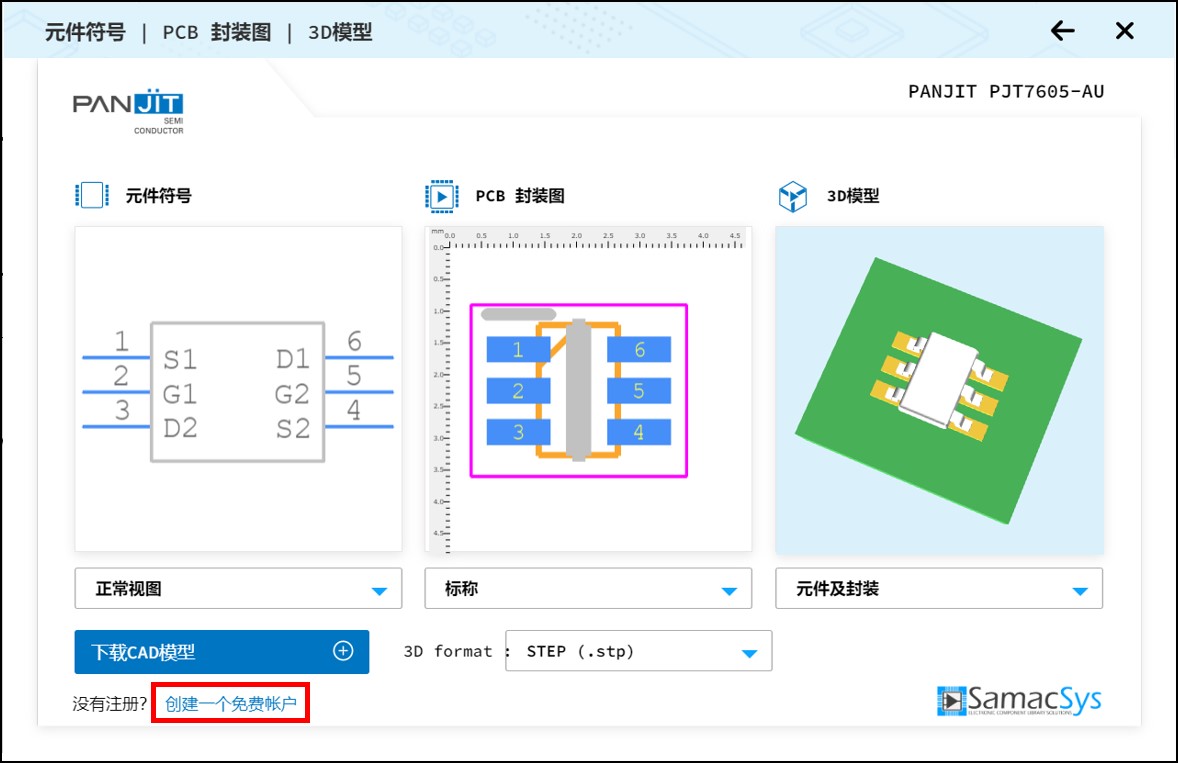Click the 创建一个免费帐户 link
Viewport: 1178px width, 763px height.
[231, 704]
